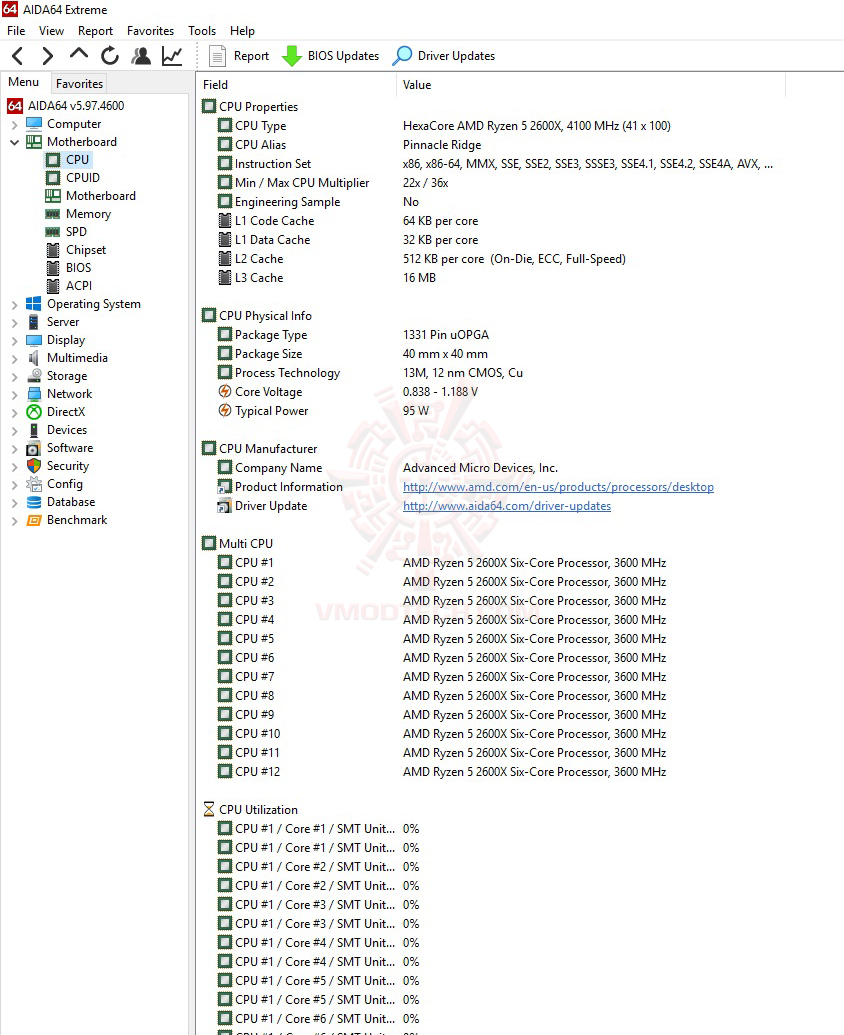Expand the Operating System node
Screen dimensions: 844x1035
click(x=15, y=304)
